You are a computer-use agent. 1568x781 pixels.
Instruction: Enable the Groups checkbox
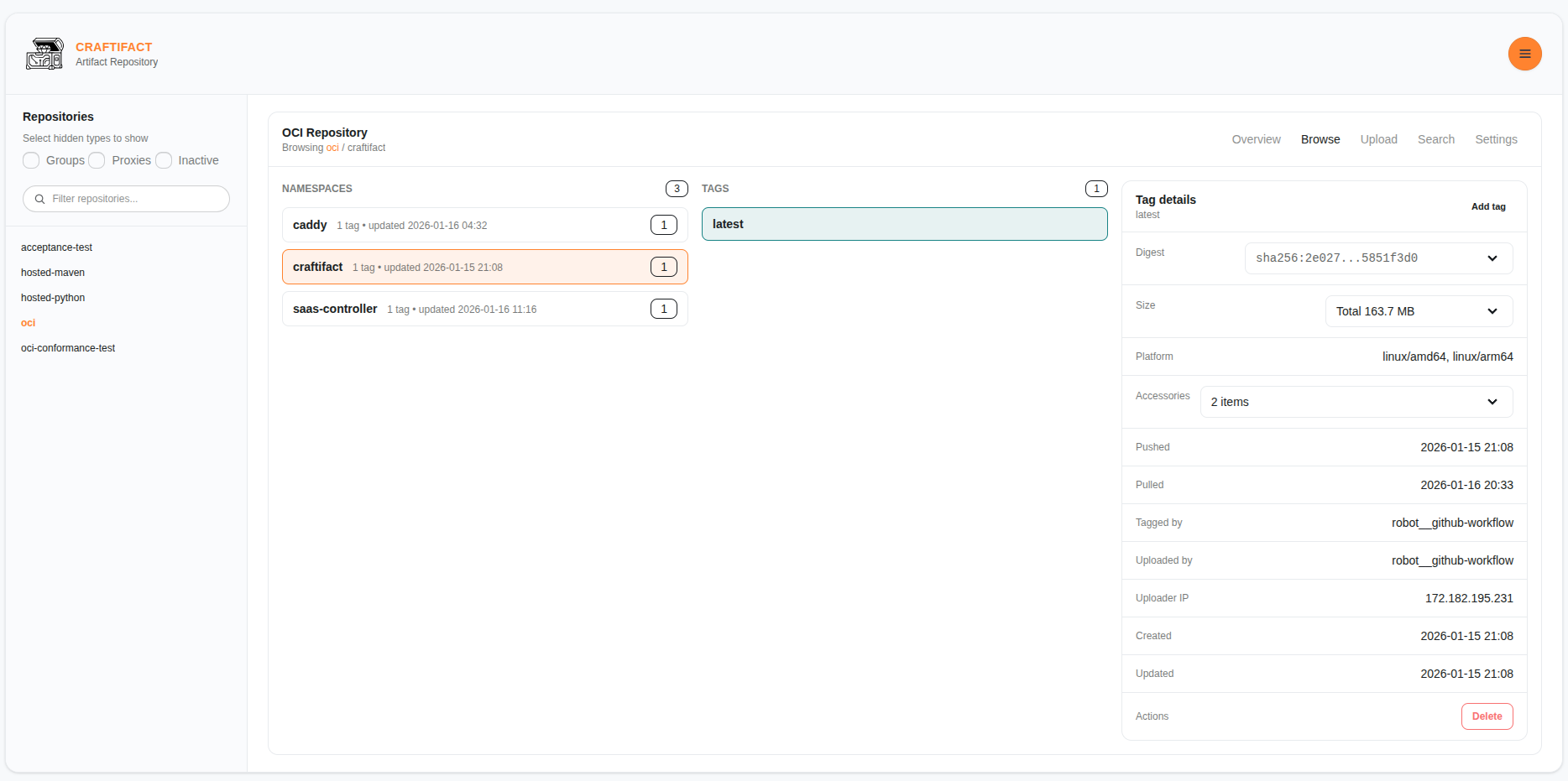click(x=30, y=160)
